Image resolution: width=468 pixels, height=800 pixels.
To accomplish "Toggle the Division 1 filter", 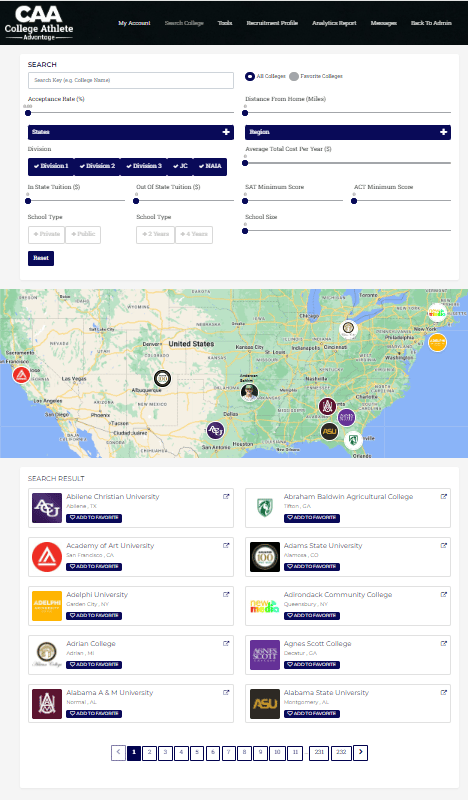I will (51, 166).
